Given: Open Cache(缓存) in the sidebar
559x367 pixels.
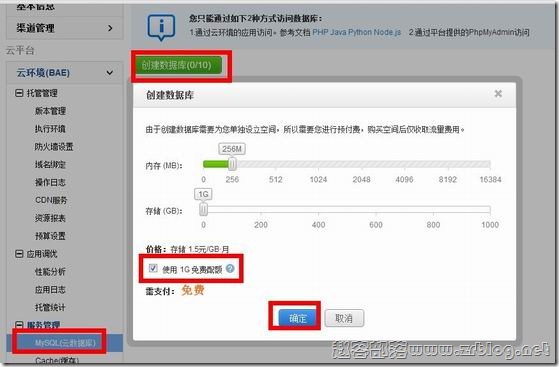Looking at the screenshot, I should pyautogui.click(x=57, y=361).
